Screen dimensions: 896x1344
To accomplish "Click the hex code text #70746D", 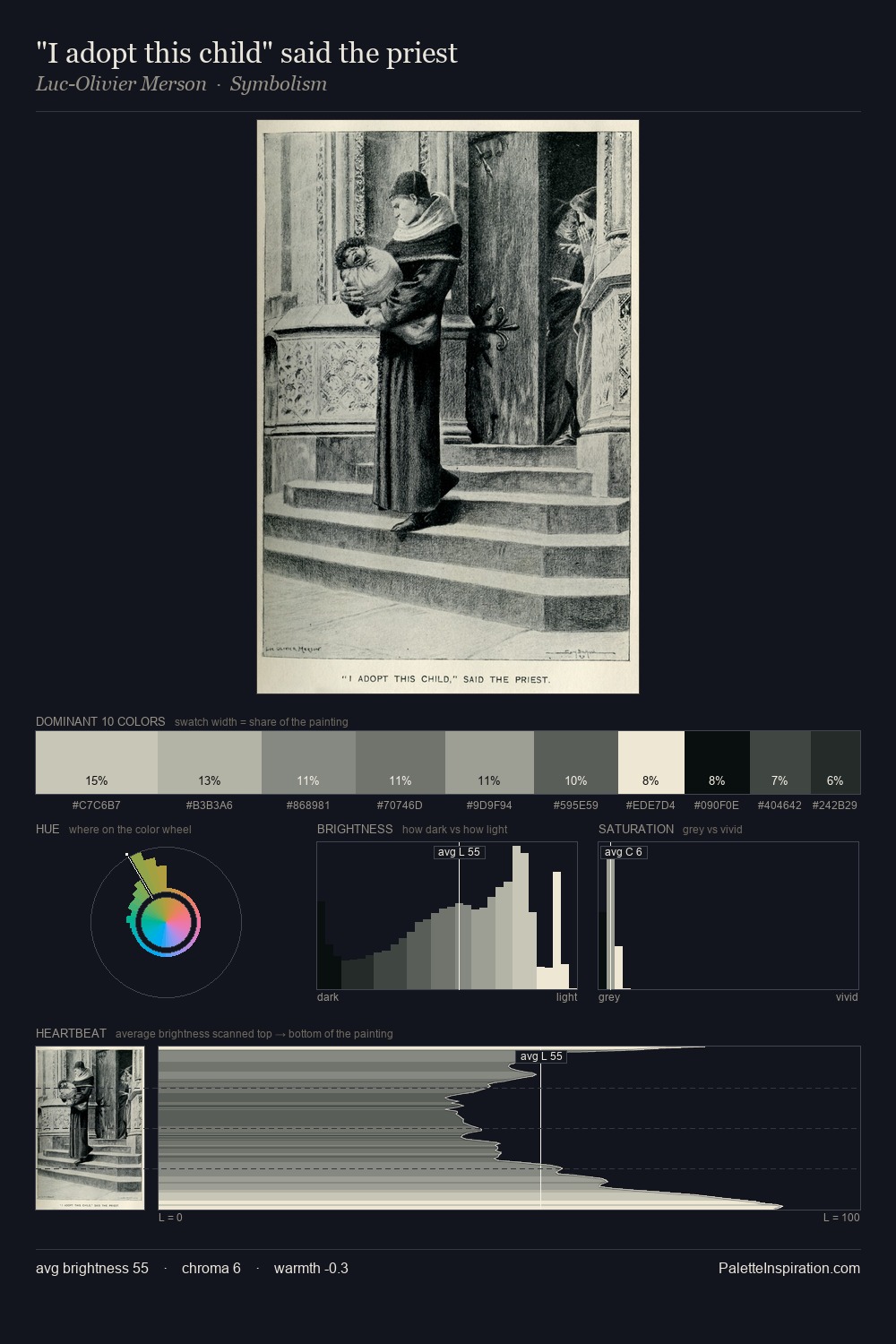I will (400, 806).
